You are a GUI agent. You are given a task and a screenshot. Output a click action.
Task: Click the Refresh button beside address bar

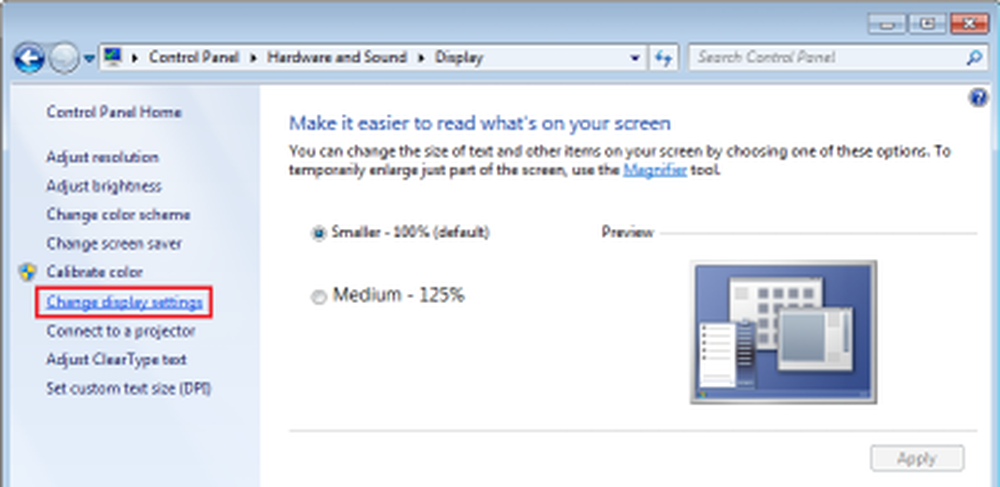coord(664,58)
